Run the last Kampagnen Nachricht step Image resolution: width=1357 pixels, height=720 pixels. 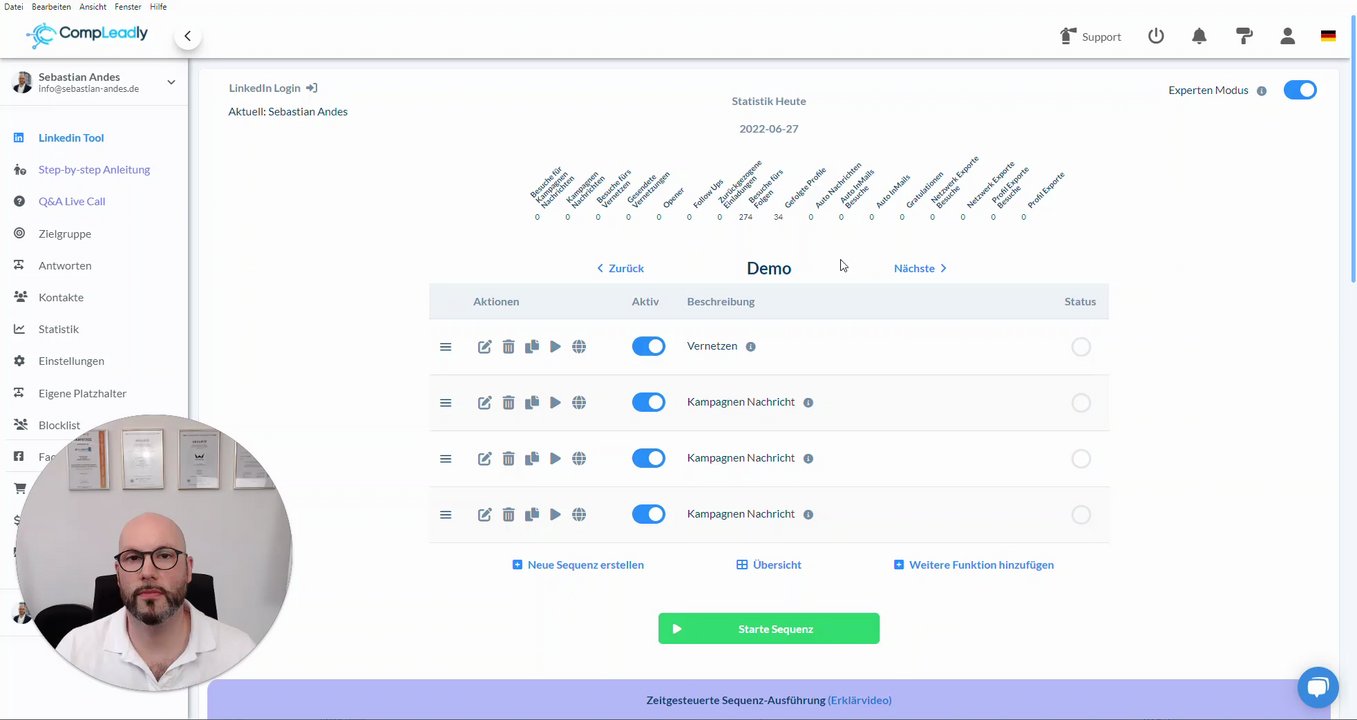coord(555,515)
